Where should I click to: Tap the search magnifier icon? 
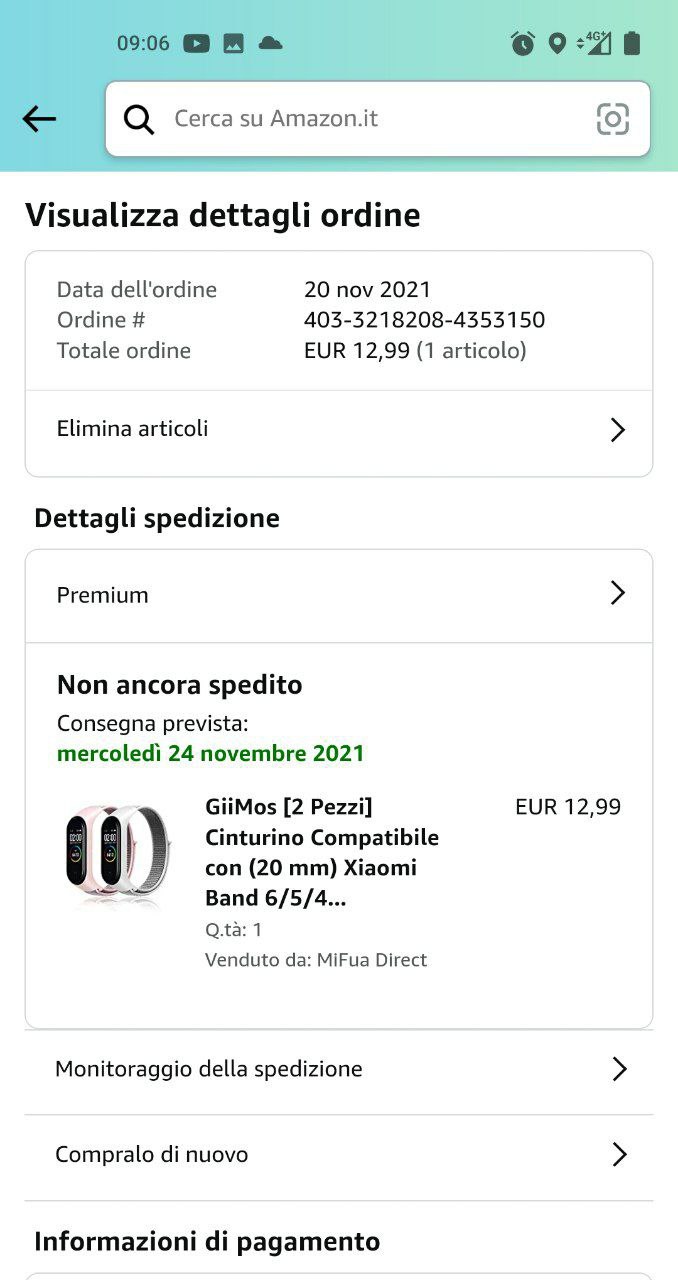[139, 119]
